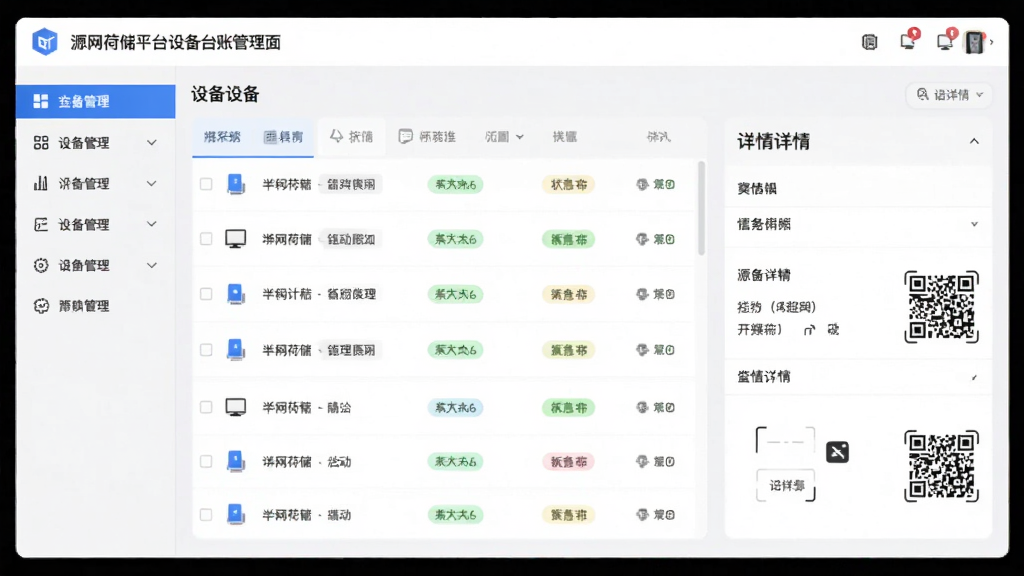
Task: Expand the sidebar entry next to the checklist icon
Action: point(152,224)
